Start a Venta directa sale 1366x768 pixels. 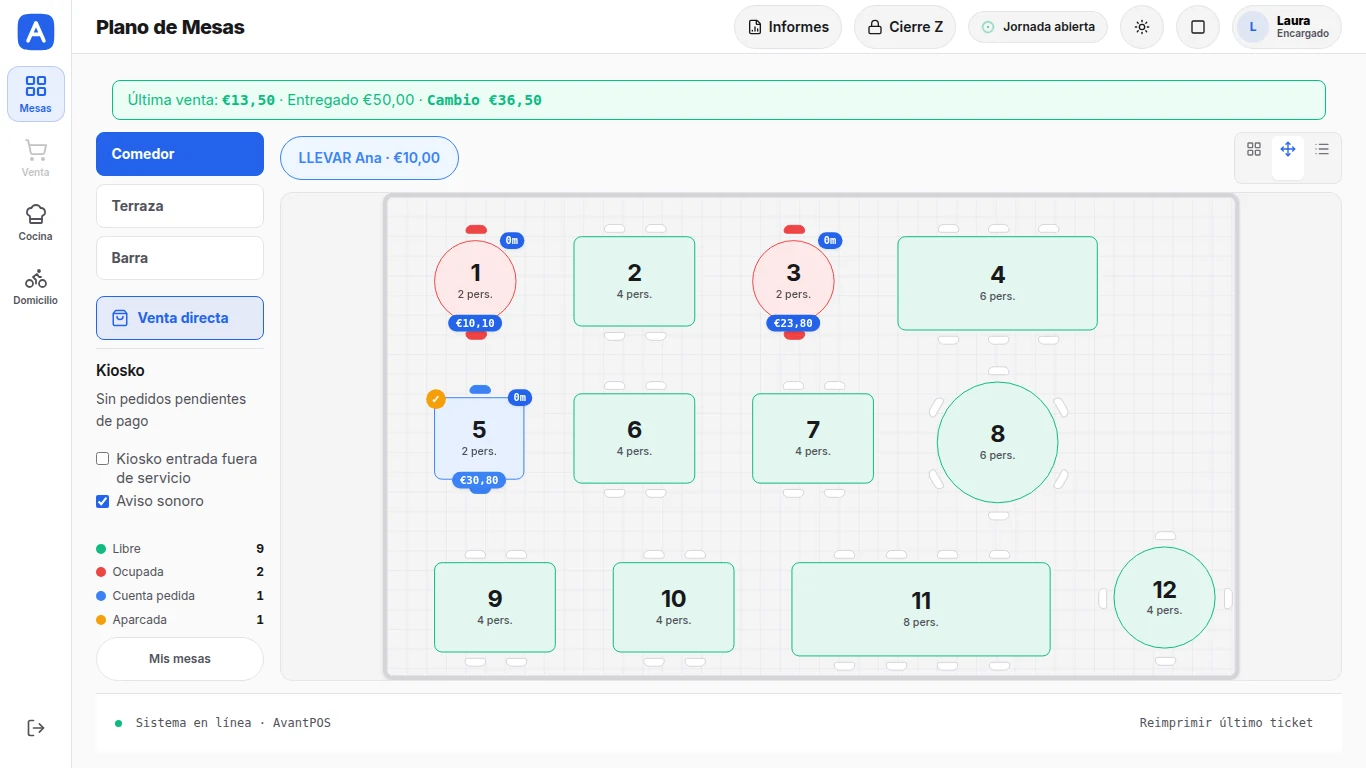(x=180, y=318)
